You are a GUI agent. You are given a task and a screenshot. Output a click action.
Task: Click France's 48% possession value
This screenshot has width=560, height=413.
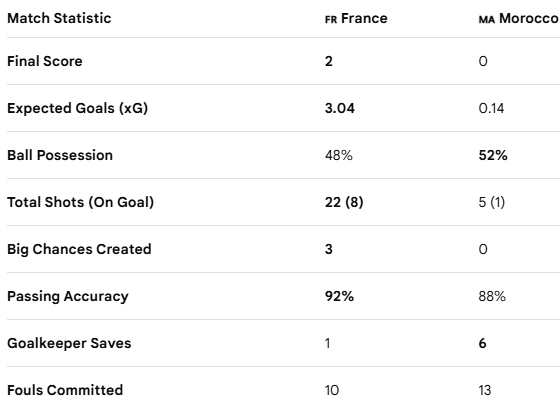pyautogui.click(x=339, y=155)
